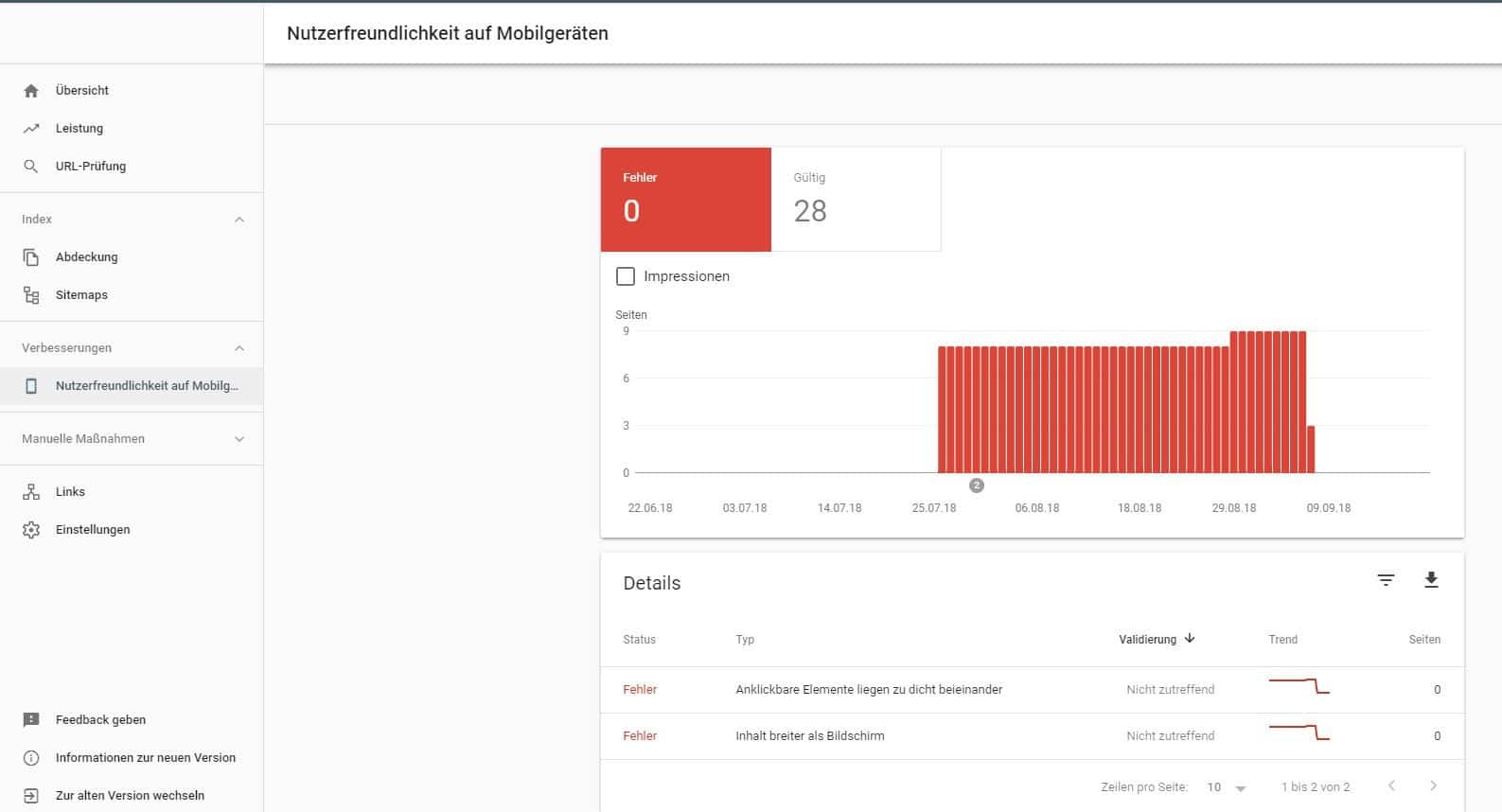Click trend sparkline in Anklickbare Elemente row
This screenshot has width=1502, height=812.
coord(1299,687)
